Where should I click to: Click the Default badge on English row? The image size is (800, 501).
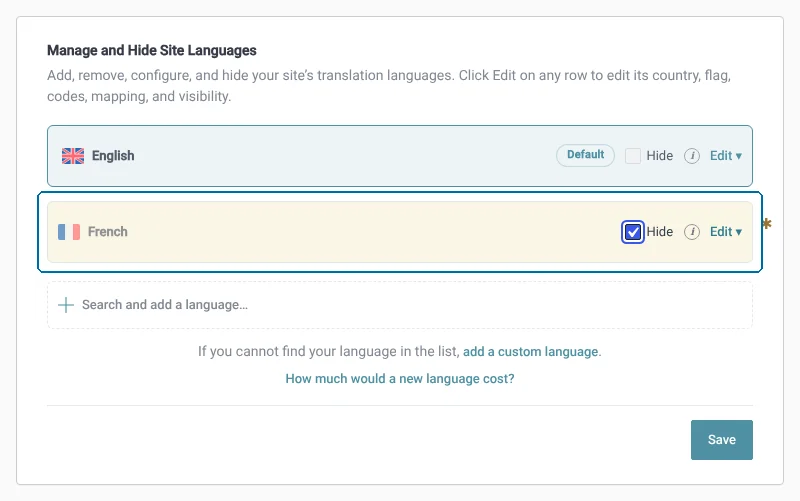coord(585,155)
